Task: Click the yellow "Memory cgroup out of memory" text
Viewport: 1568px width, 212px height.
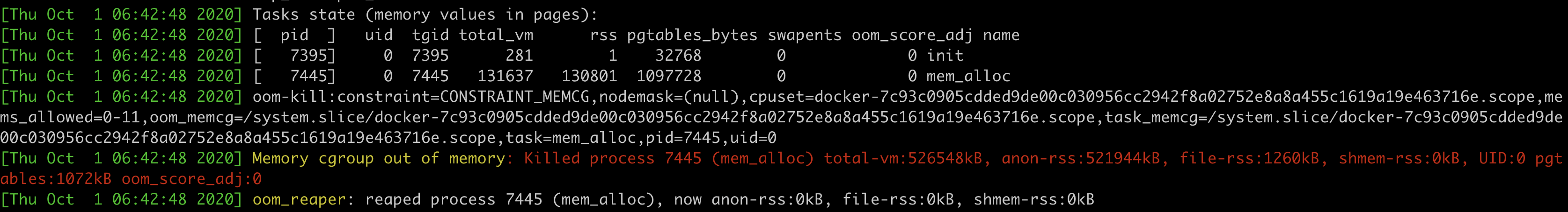Action: 378,159
